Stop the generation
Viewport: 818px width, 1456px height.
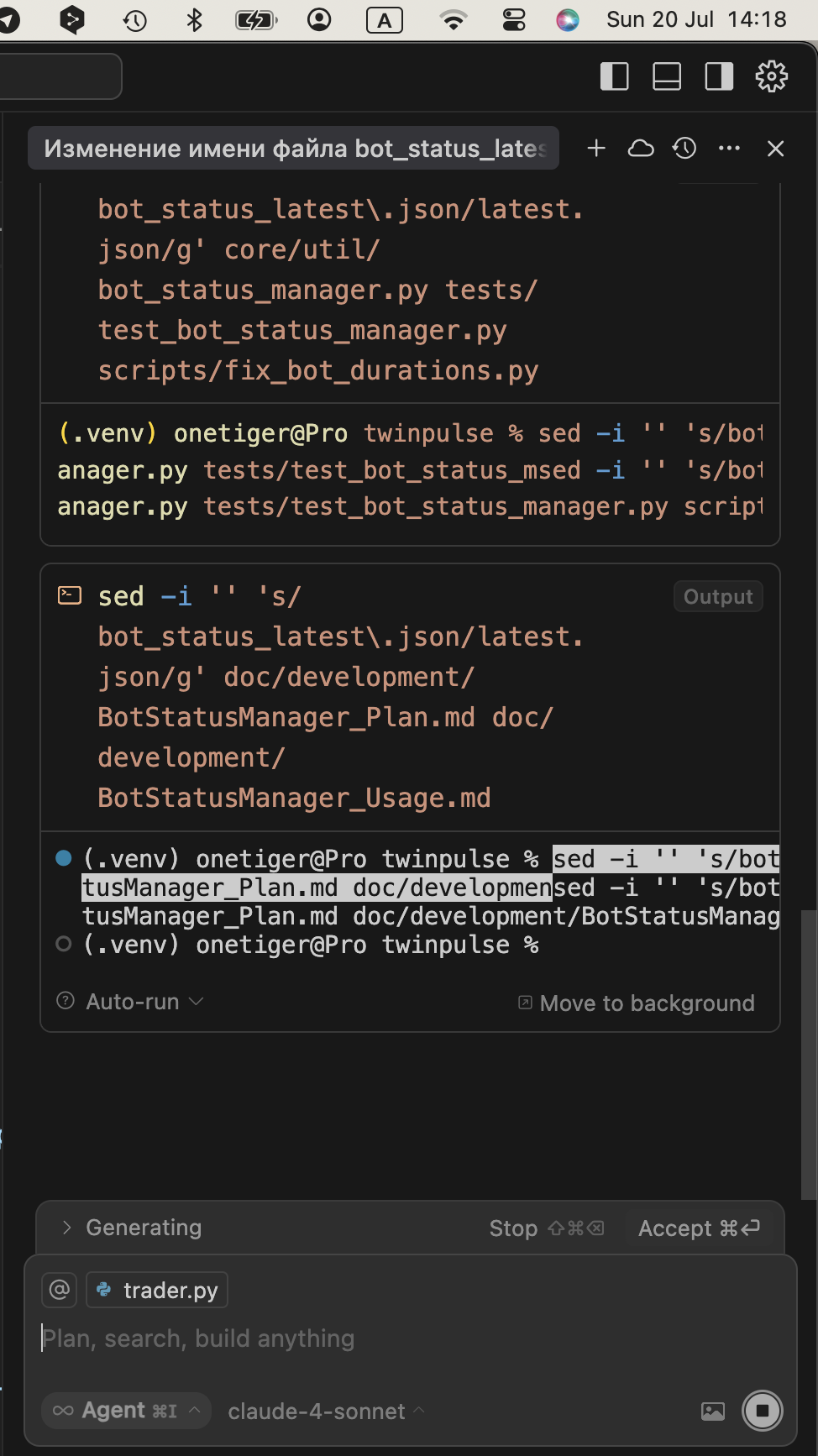547,1228
